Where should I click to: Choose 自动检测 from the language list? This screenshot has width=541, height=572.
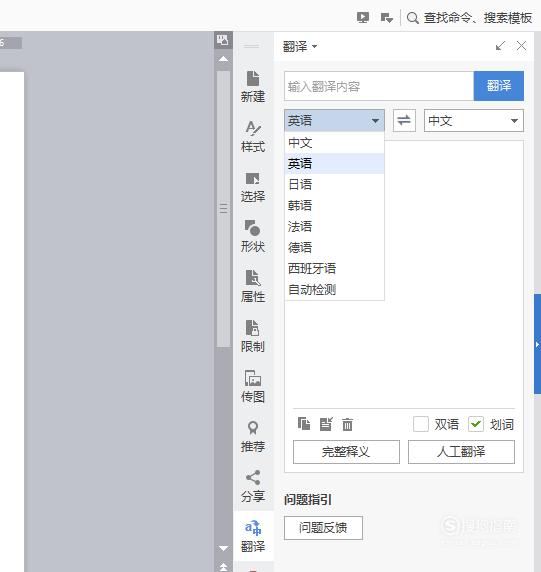coord(334,290)
